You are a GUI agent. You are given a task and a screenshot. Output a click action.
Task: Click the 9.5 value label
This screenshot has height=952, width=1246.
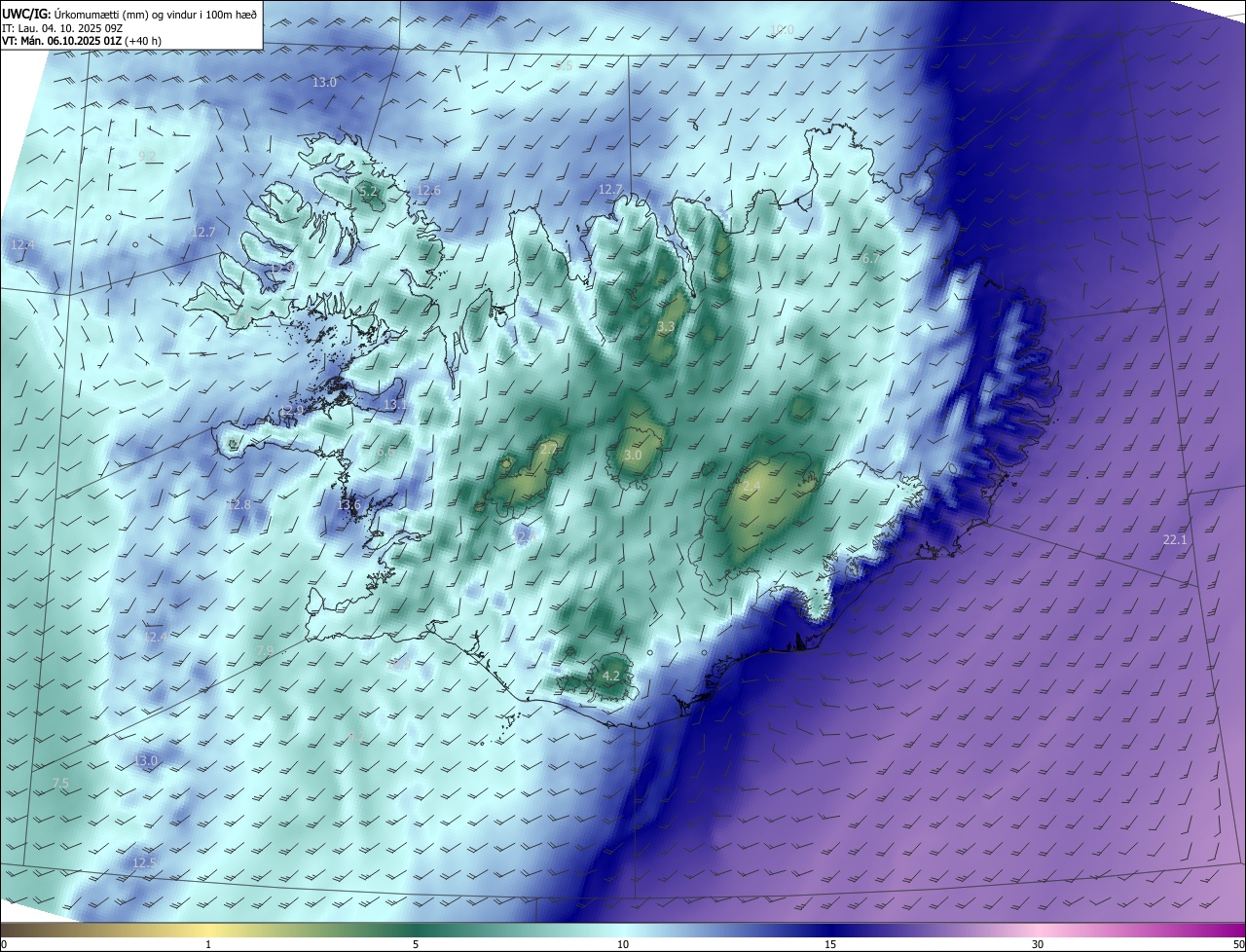(563, 66)
